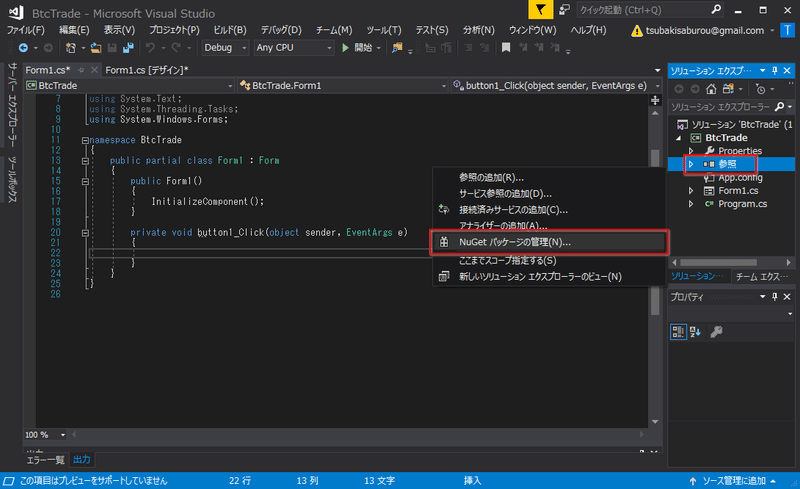Click Sync with Active Document icon
The width and height of the screenshot is (800, 489).
pos(729,89)
